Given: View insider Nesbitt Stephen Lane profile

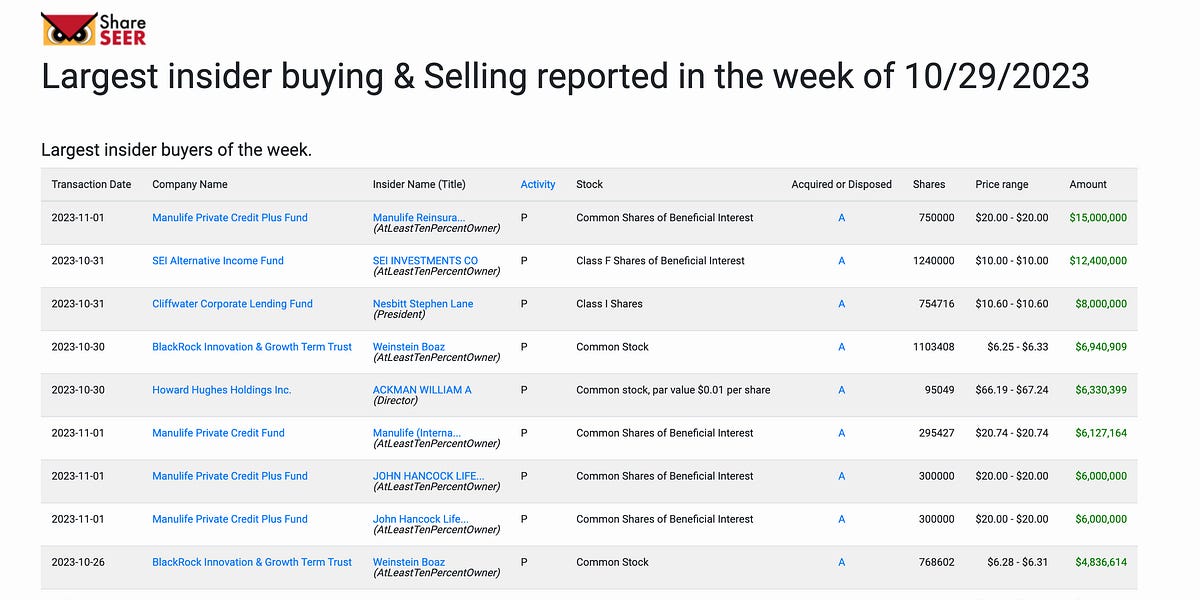Looking at the screenshot, I should (423, 303).
